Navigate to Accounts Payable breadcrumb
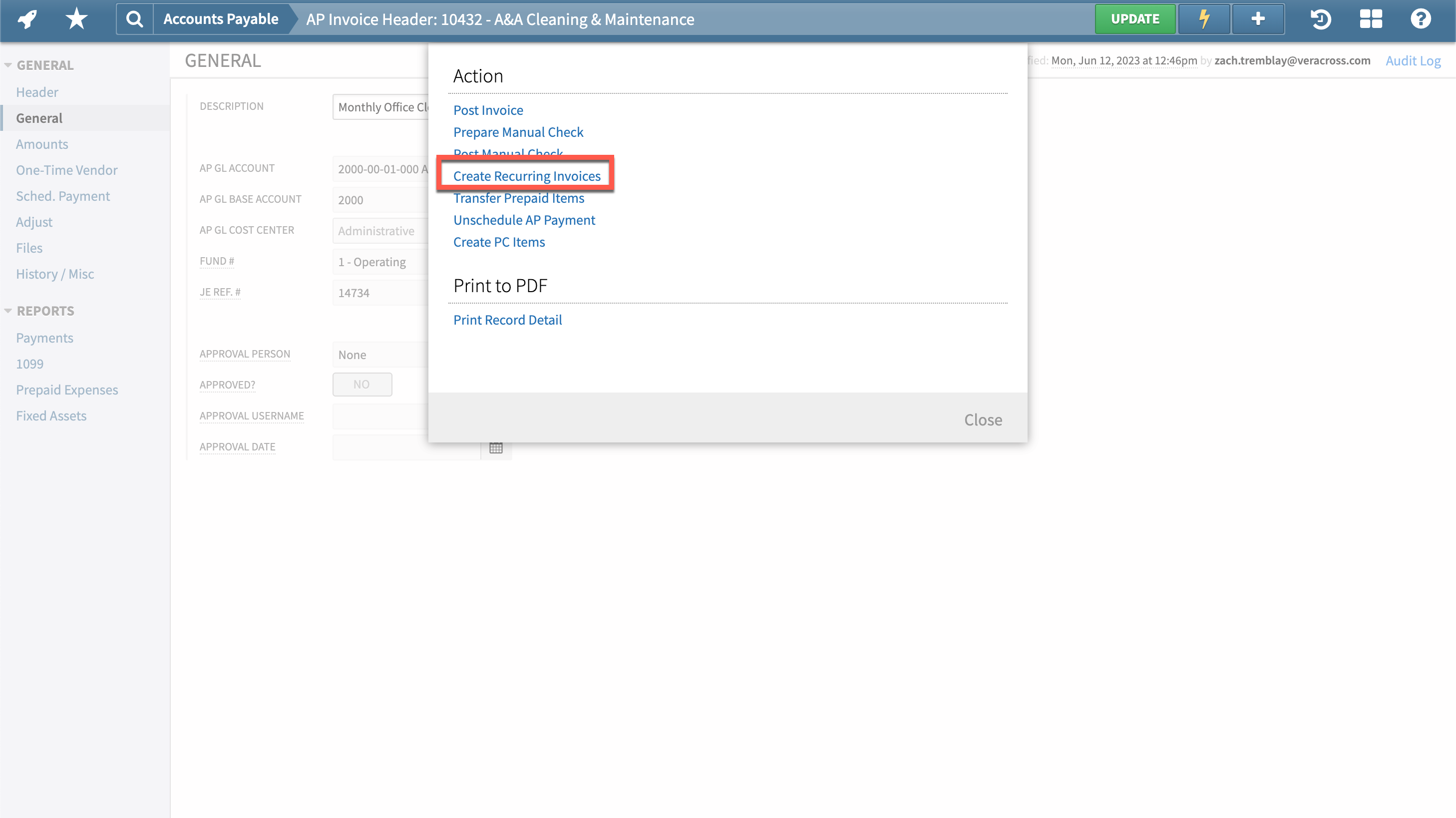This screenshot has width=1456, height=818. (x=221, y=18)
